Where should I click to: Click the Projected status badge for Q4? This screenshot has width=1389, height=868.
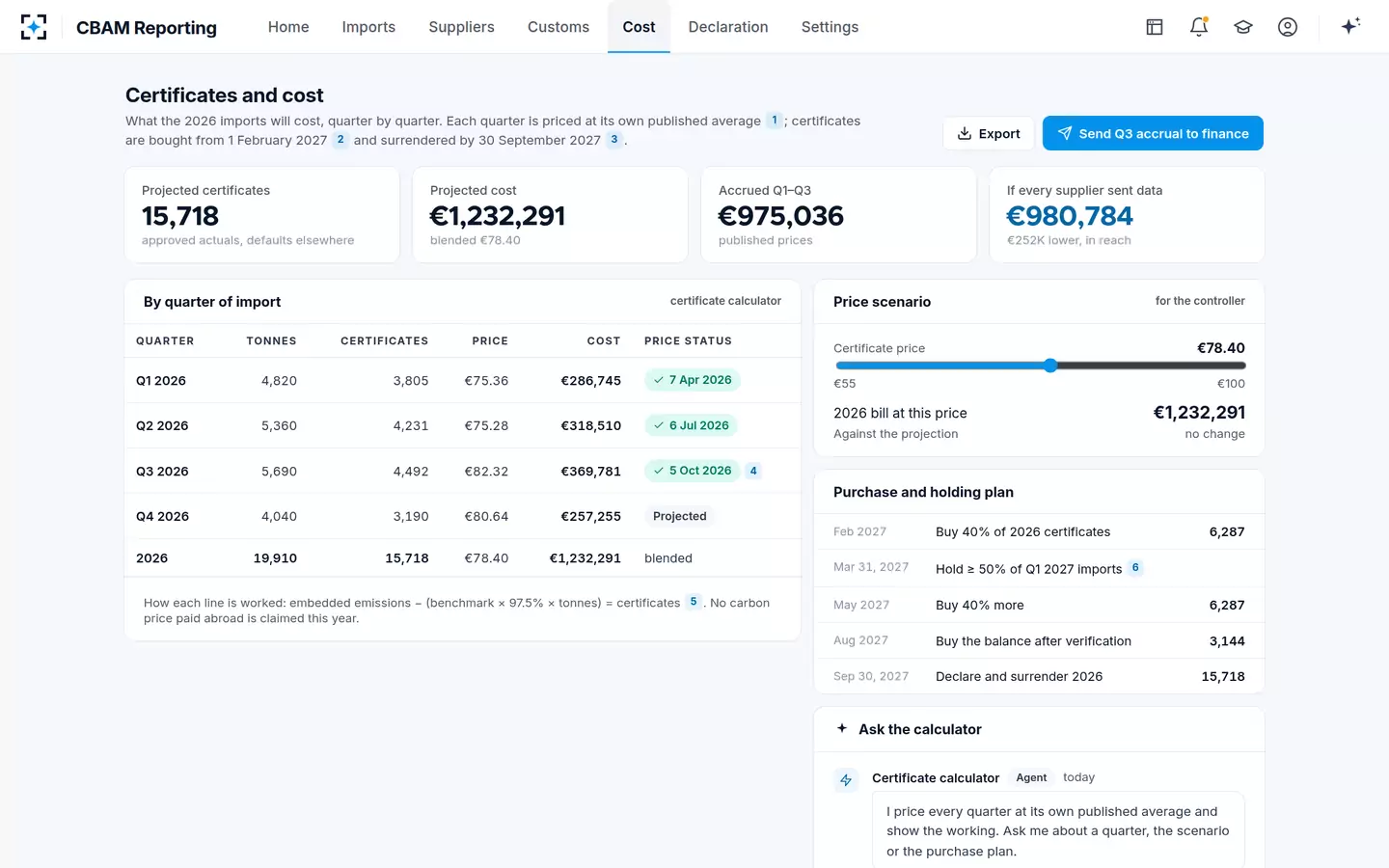click(x=680, y=516)
